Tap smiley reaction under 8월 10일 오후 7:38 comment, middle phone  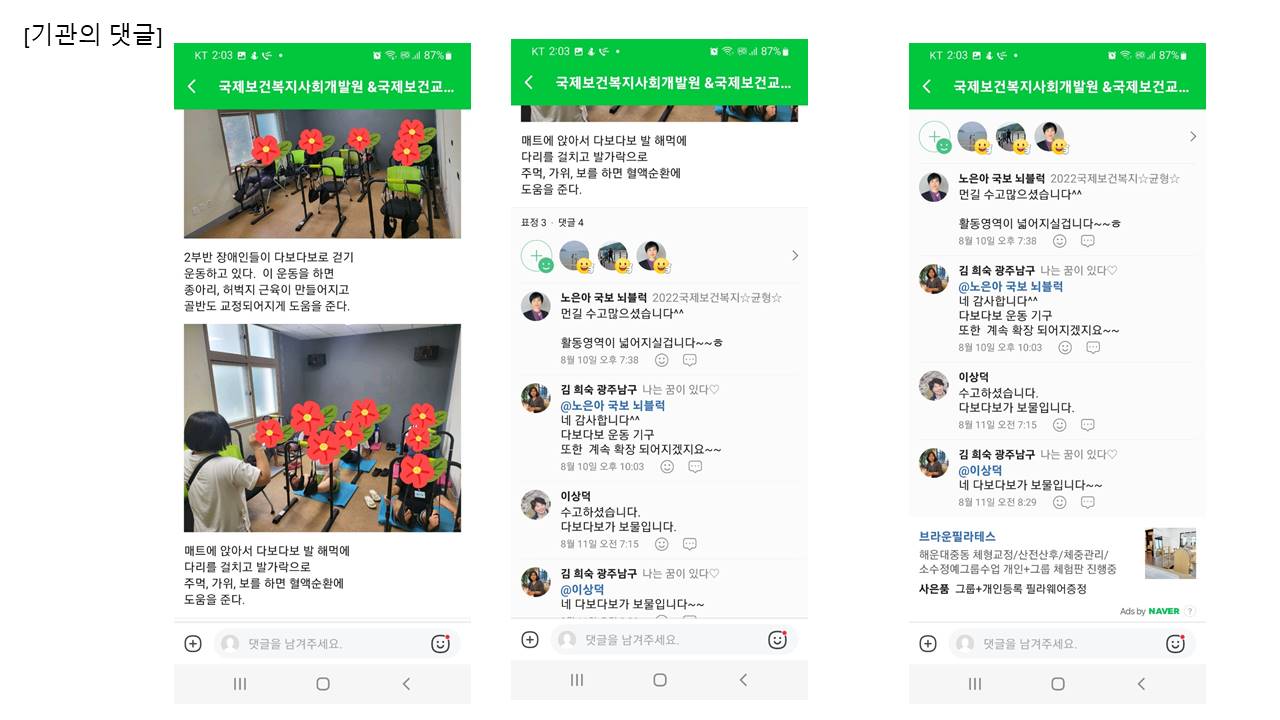tap(662, 360)
